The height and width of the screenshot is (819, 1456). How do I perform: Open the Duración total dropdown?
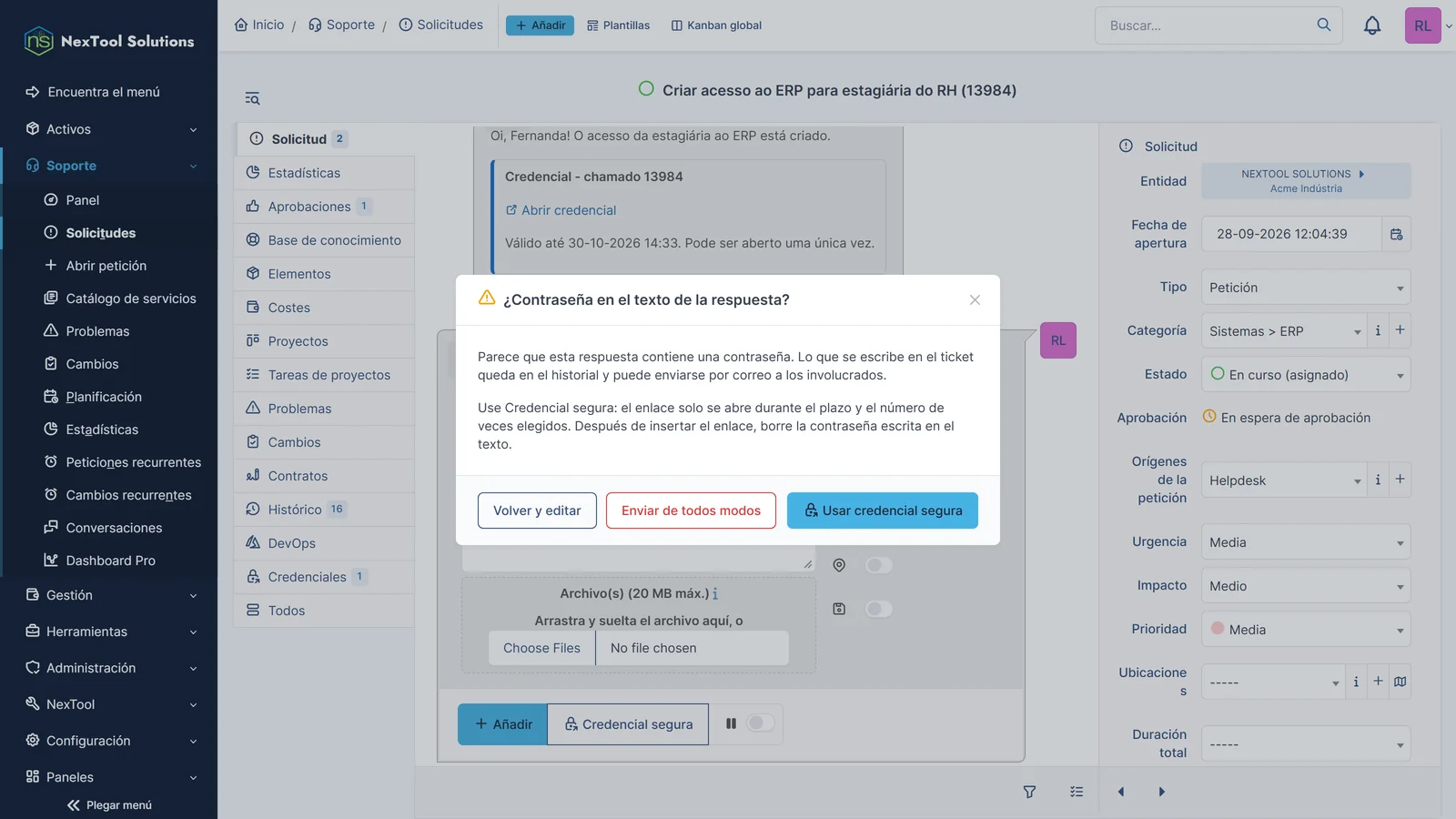(x=1306, y=744)
